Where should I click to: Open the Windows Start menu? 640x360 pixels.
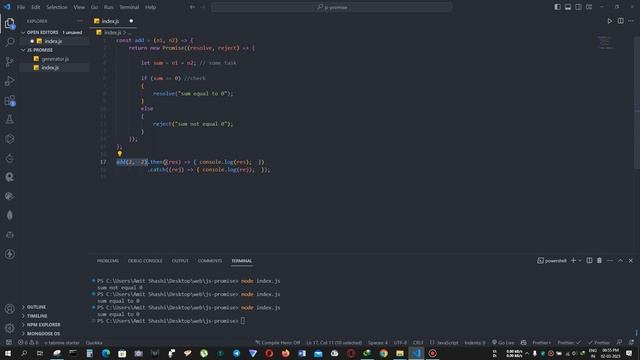click(x=7, y=353)
